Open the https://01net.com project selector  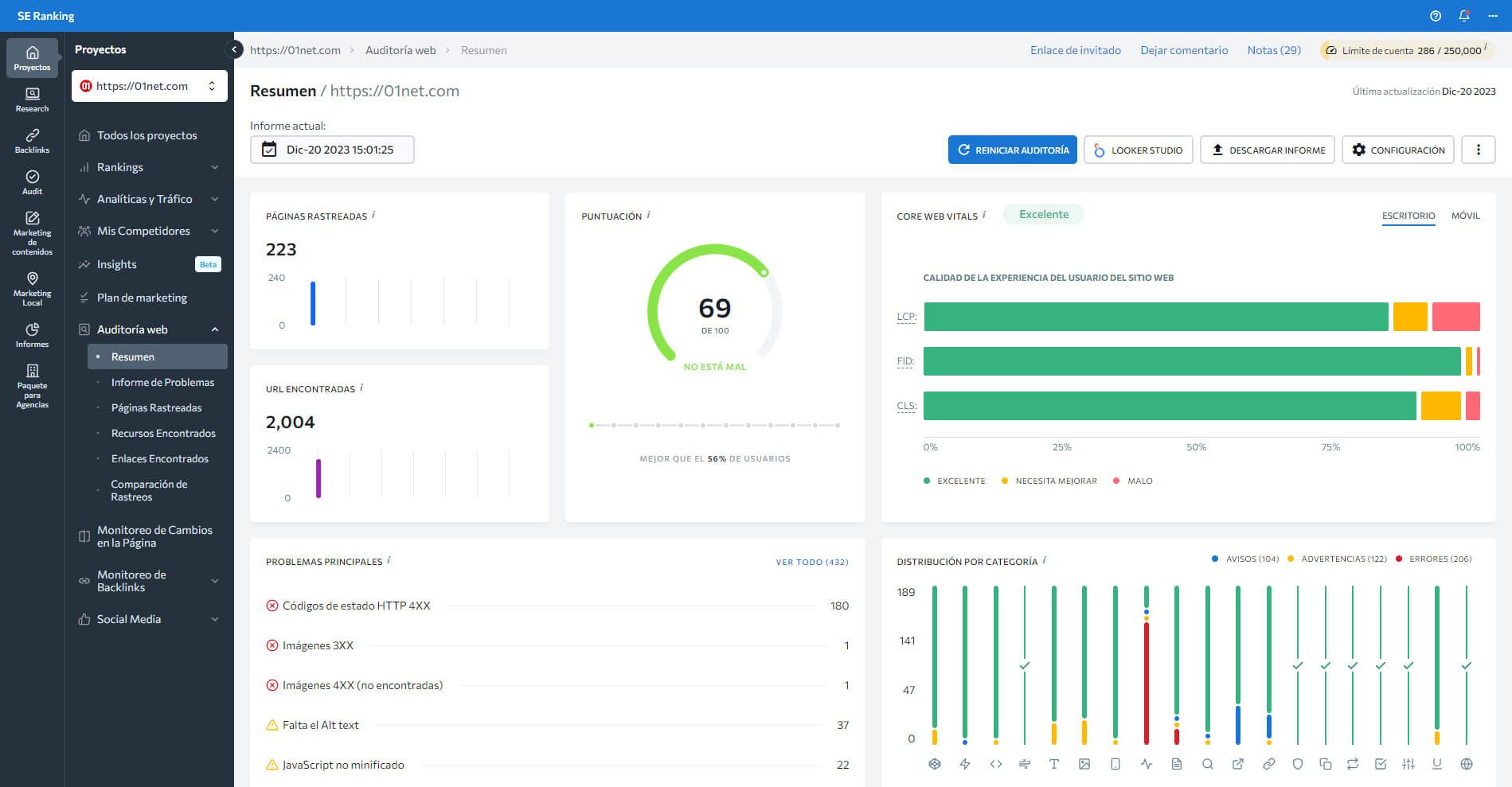(x=150, y=86)
